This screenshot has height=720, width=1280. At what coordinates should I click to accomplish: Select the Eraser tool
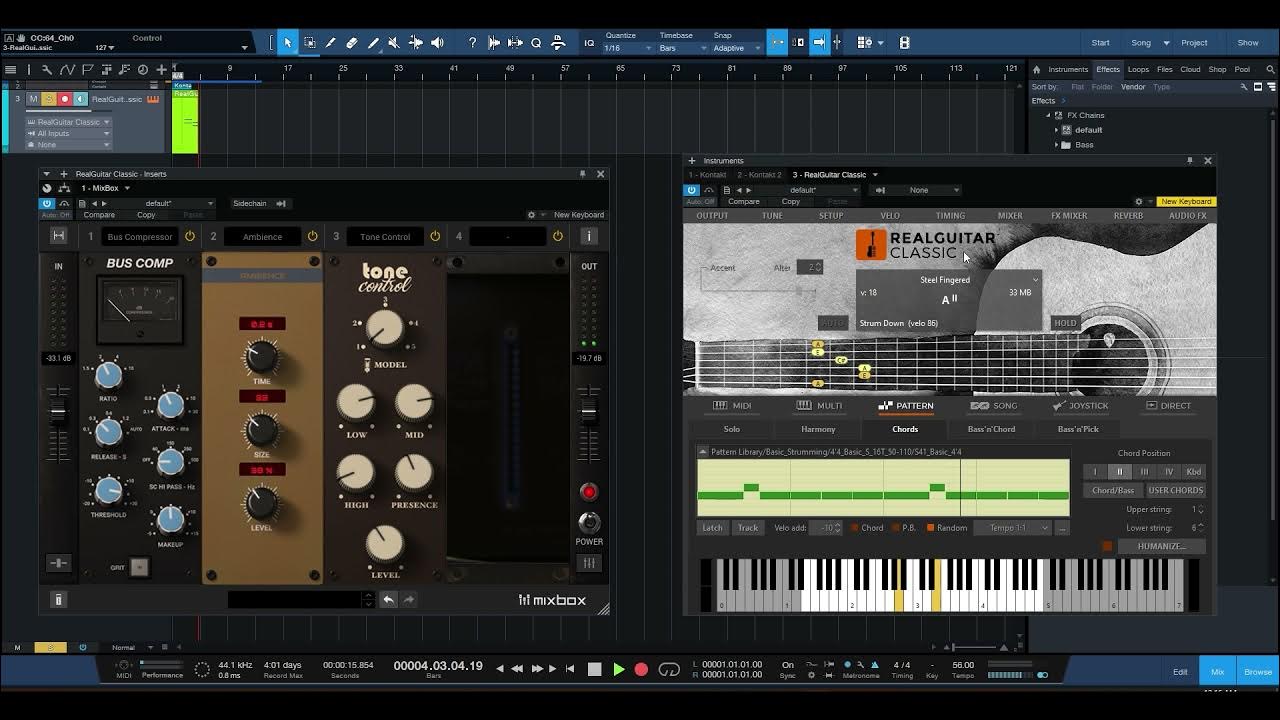click(x=352, y=43)
